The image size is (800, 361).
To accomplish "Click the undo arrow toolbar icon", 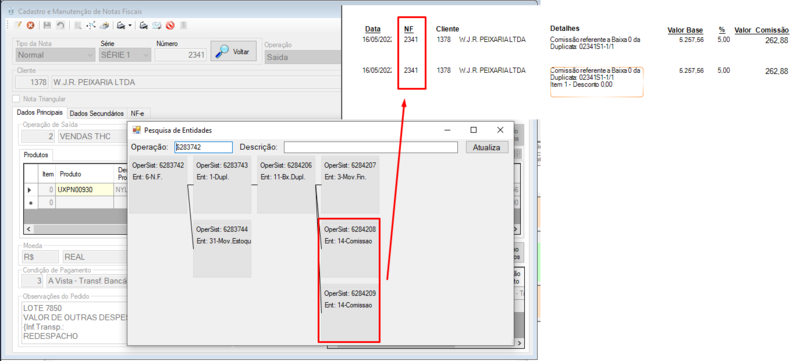I will 60,25.
